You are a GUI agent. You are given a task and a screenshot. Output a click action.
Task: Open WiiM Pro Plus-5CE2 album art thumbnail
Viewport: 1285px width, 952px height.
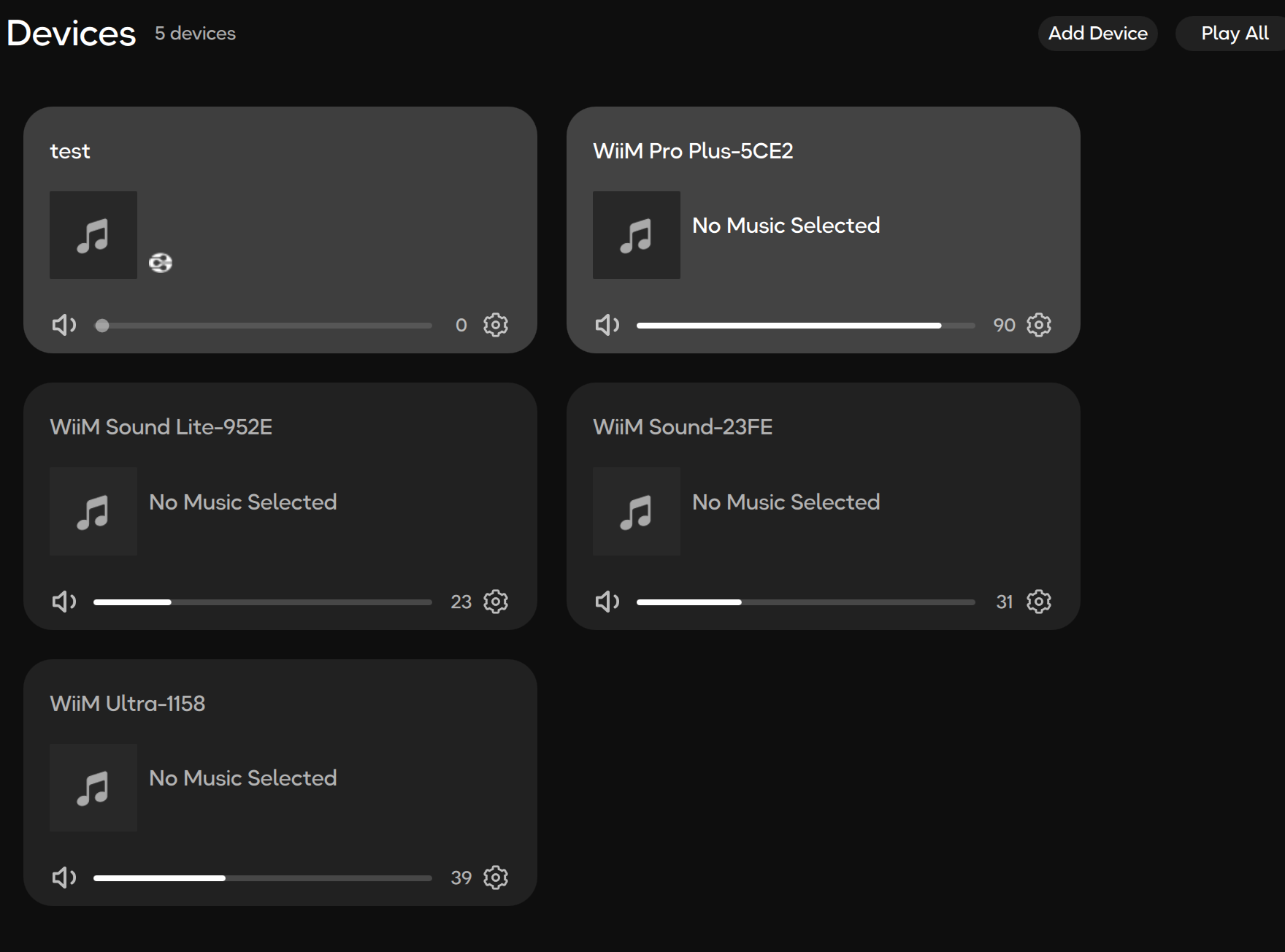[x=637, y=235]
